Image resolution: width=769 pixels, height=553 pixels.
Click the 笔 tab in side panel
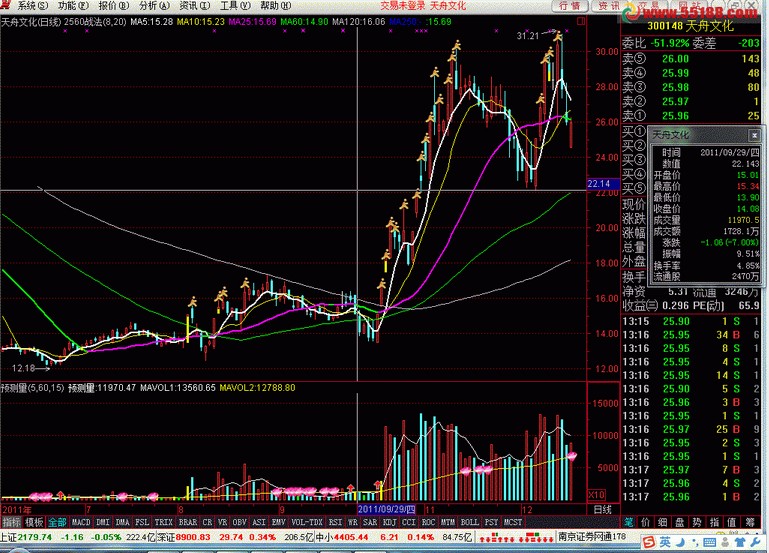pyautogui.click(x=630, y=522)
